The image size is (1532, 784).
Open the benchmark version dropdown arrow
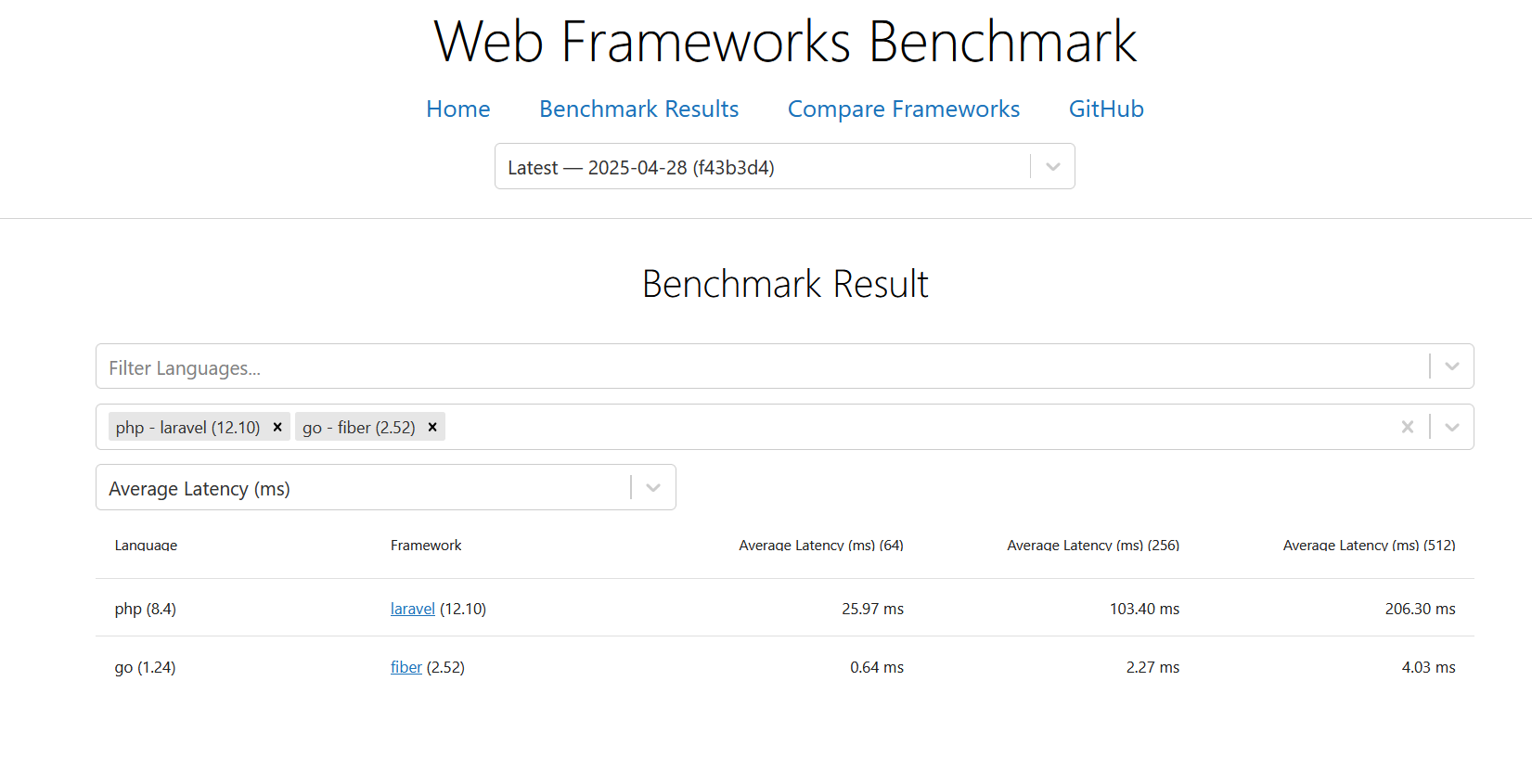point(1053,167)
